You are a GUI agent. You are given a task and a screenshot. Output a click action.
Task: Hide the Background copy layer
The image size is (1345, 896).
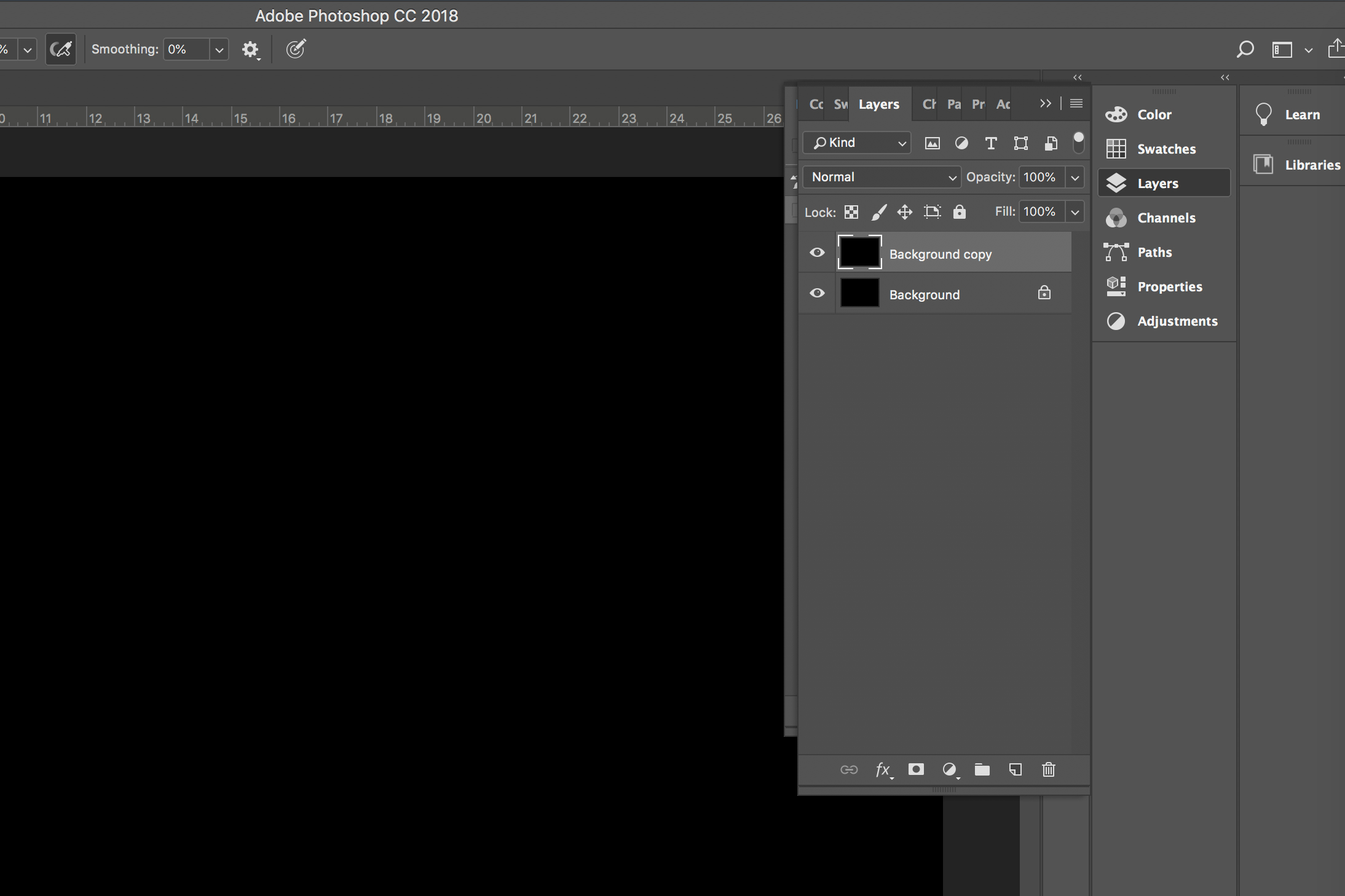point(817,253)
